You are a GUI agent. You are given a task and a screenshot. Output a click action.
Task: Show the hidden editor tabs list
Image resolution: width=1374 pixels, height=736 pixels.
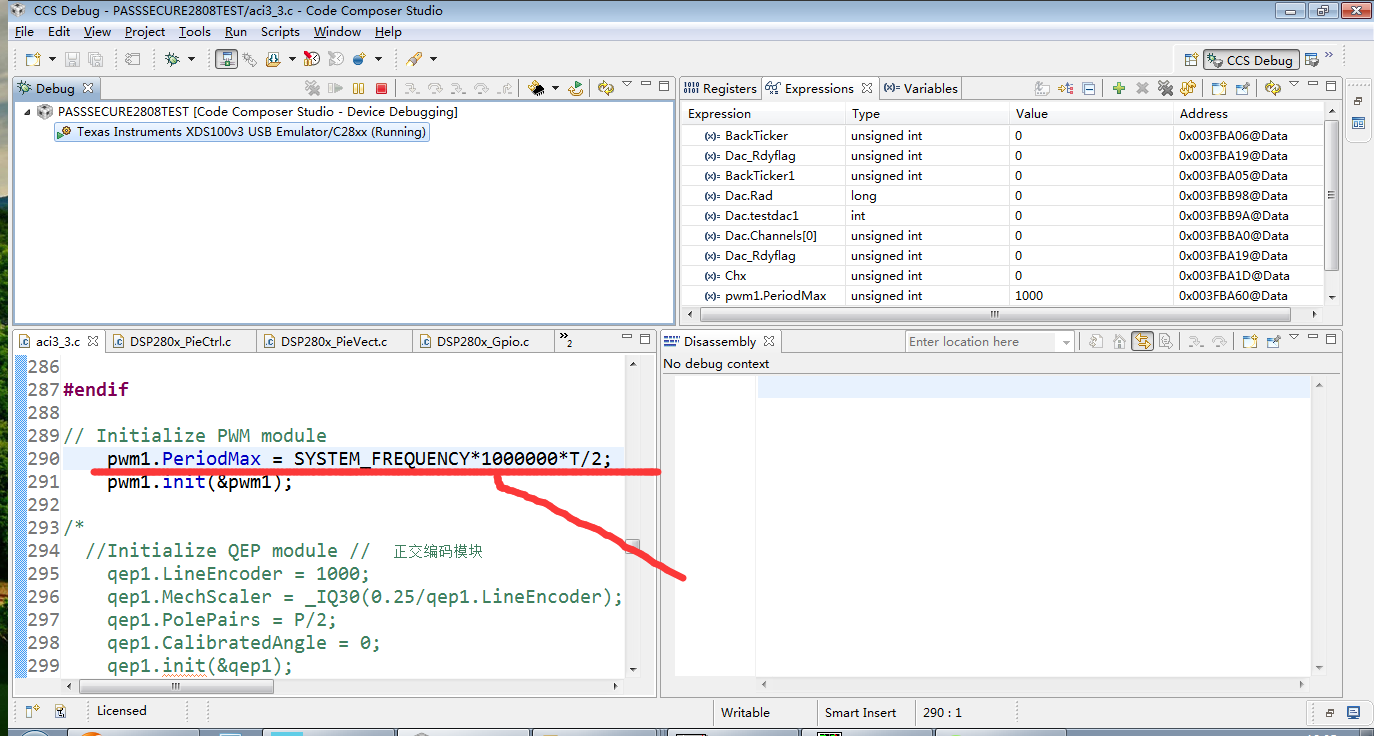tap(565, 341)
